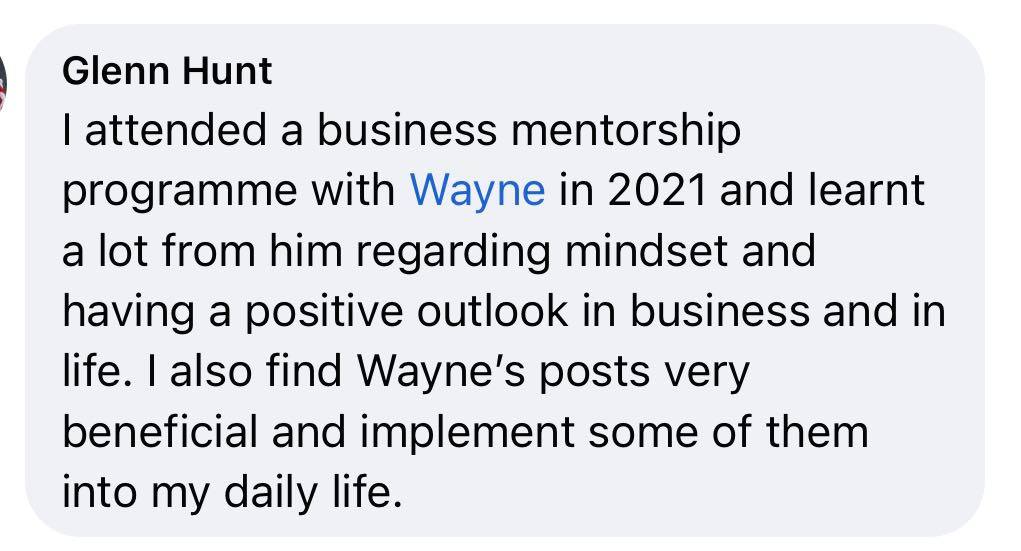Click the word "mentorship" in the comment
The image size is (1021, 551).
[x=626, y=132]
